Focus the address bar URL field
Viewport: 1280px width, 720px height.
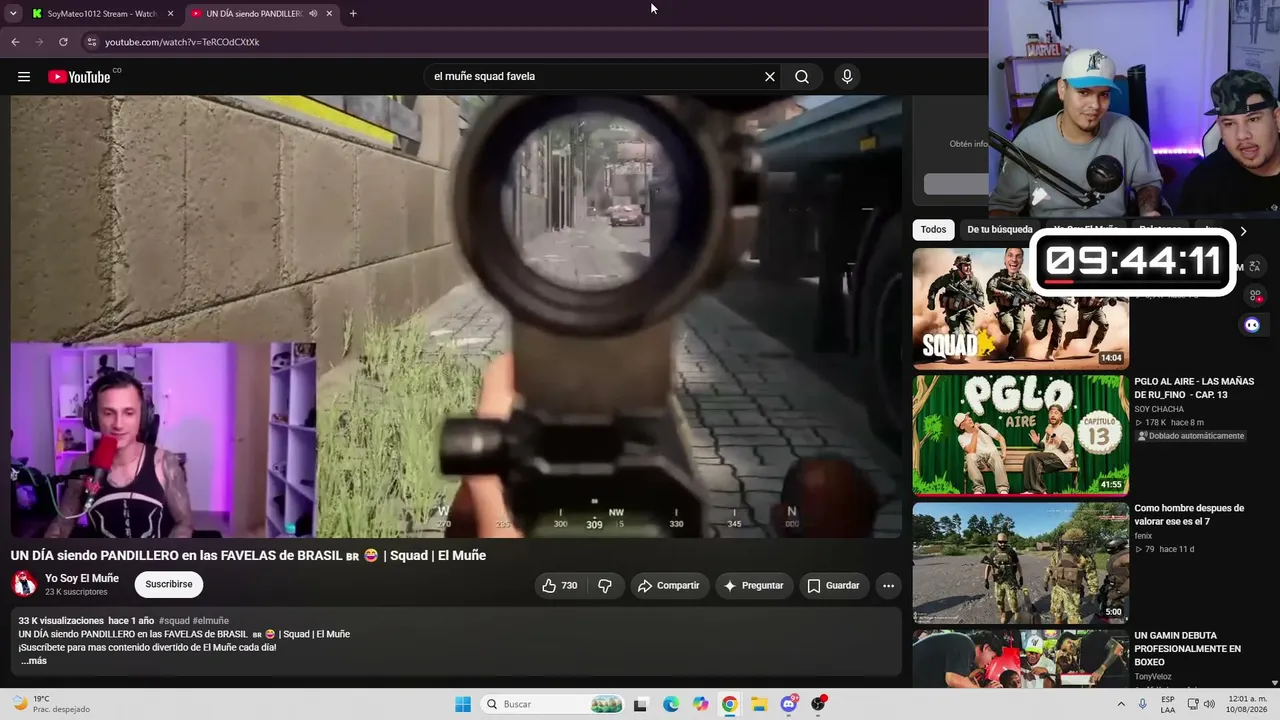click(530, 42)
